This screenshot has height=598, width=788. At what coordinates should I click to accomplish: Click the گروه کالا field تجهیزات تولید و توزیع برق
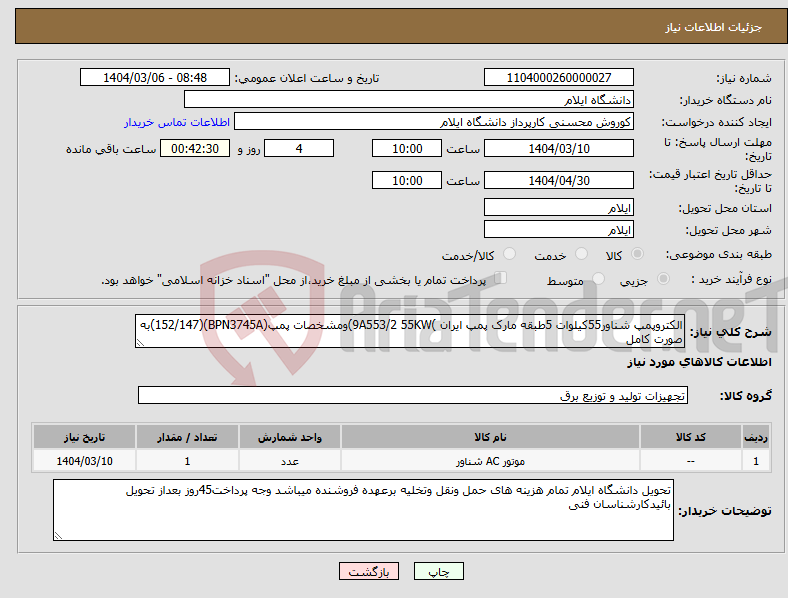click(x=413, y=395)
